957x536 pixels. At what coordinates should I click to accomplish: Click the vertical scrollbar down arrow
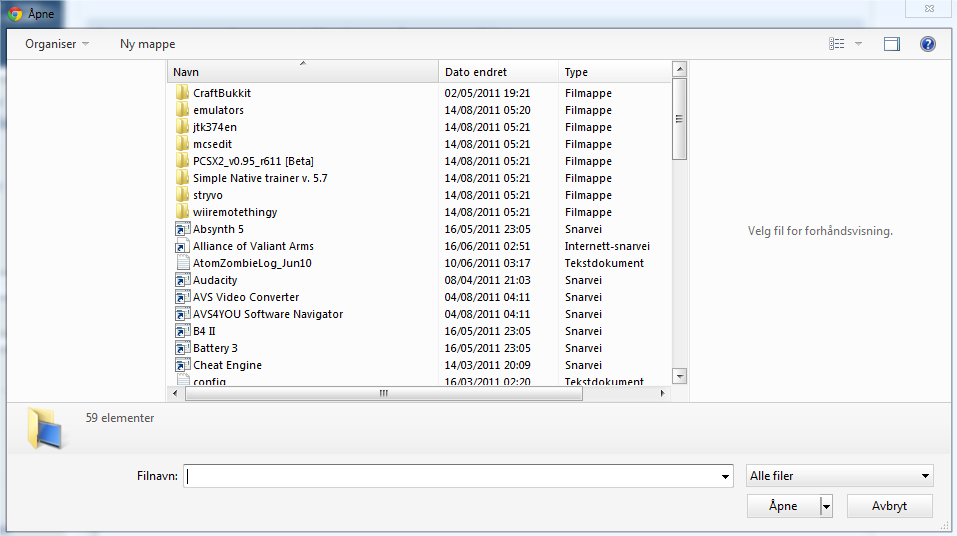[679, 376]
